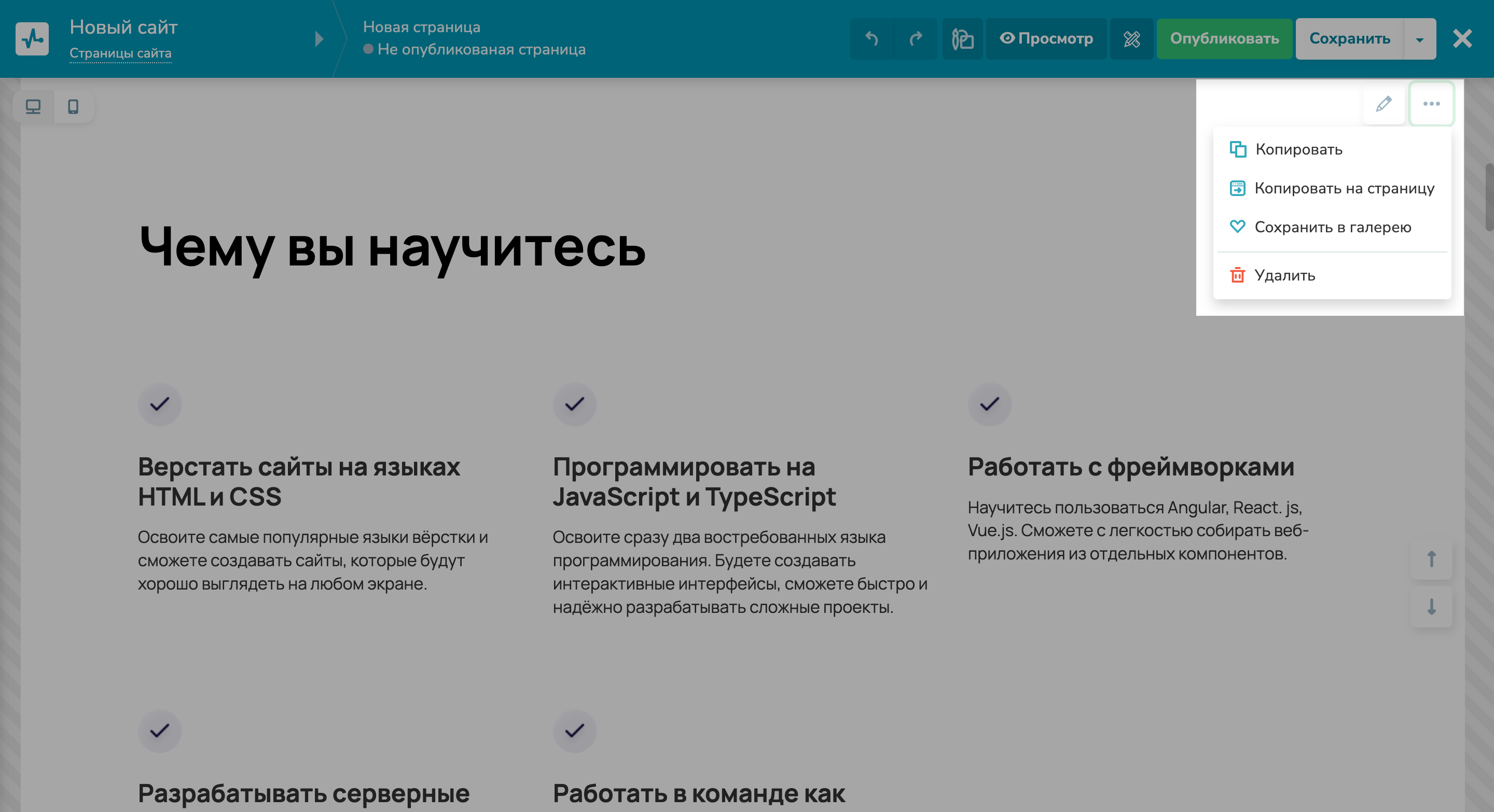Screen dimensions: 1494x812
Task: Click the Просмотр preview button
Action: (1046, 39)
